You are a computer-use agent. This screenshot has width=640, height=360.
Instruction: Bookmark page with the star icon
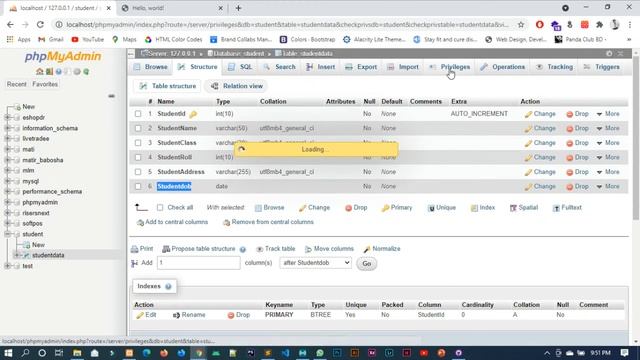(521, 24)
